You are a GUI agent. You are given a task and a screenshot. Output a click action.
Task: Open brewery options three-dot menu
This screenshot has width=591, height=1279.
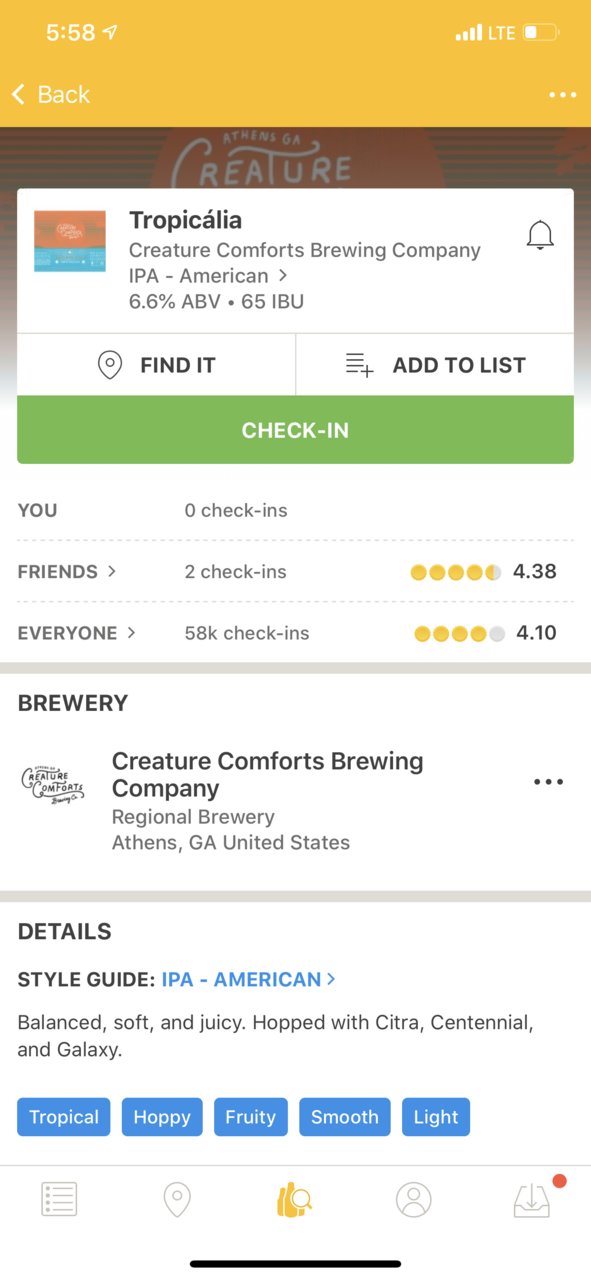tap(548, 782)
